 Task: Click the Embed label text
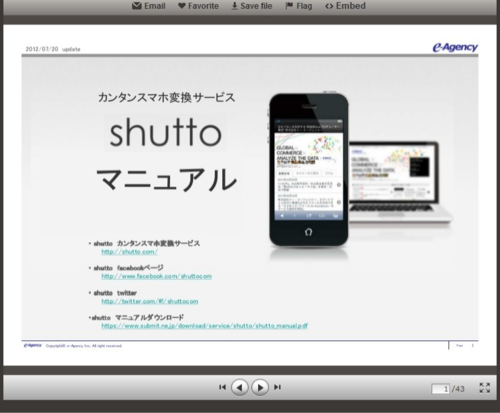coord(351,6)
